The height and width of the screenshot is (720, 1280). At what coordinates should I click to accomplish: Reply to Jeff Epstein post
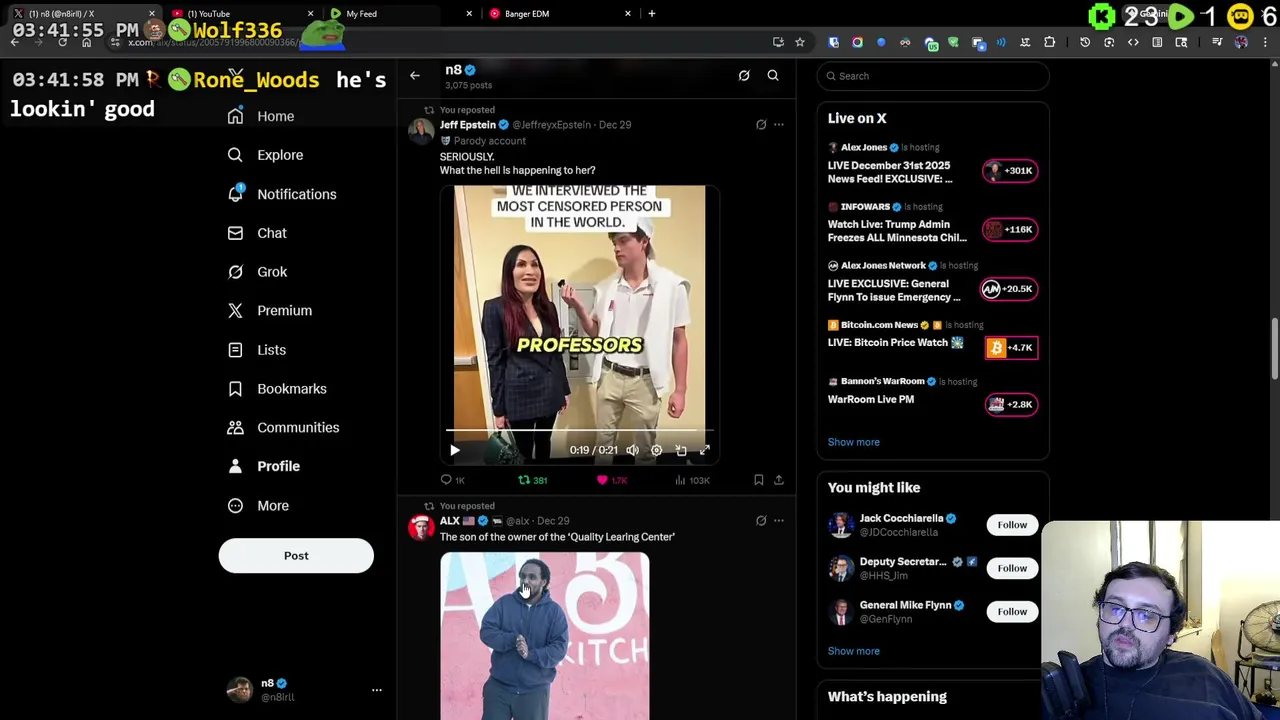point(453,481)
